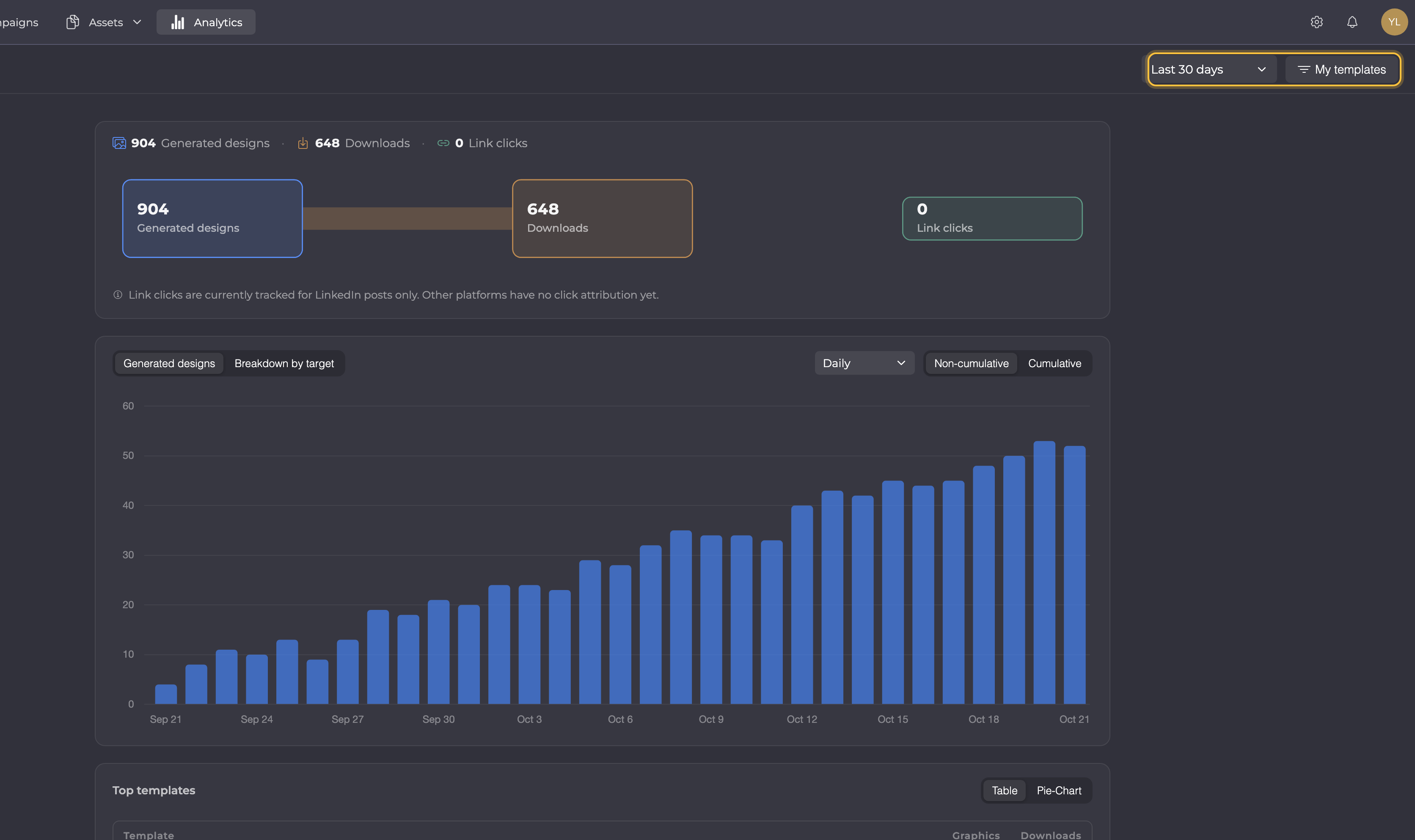Image resolution: width=1415 pixels, height=840 pixels.
Task: Click the link icon beside Link clicks
Action: click(443, 143)
